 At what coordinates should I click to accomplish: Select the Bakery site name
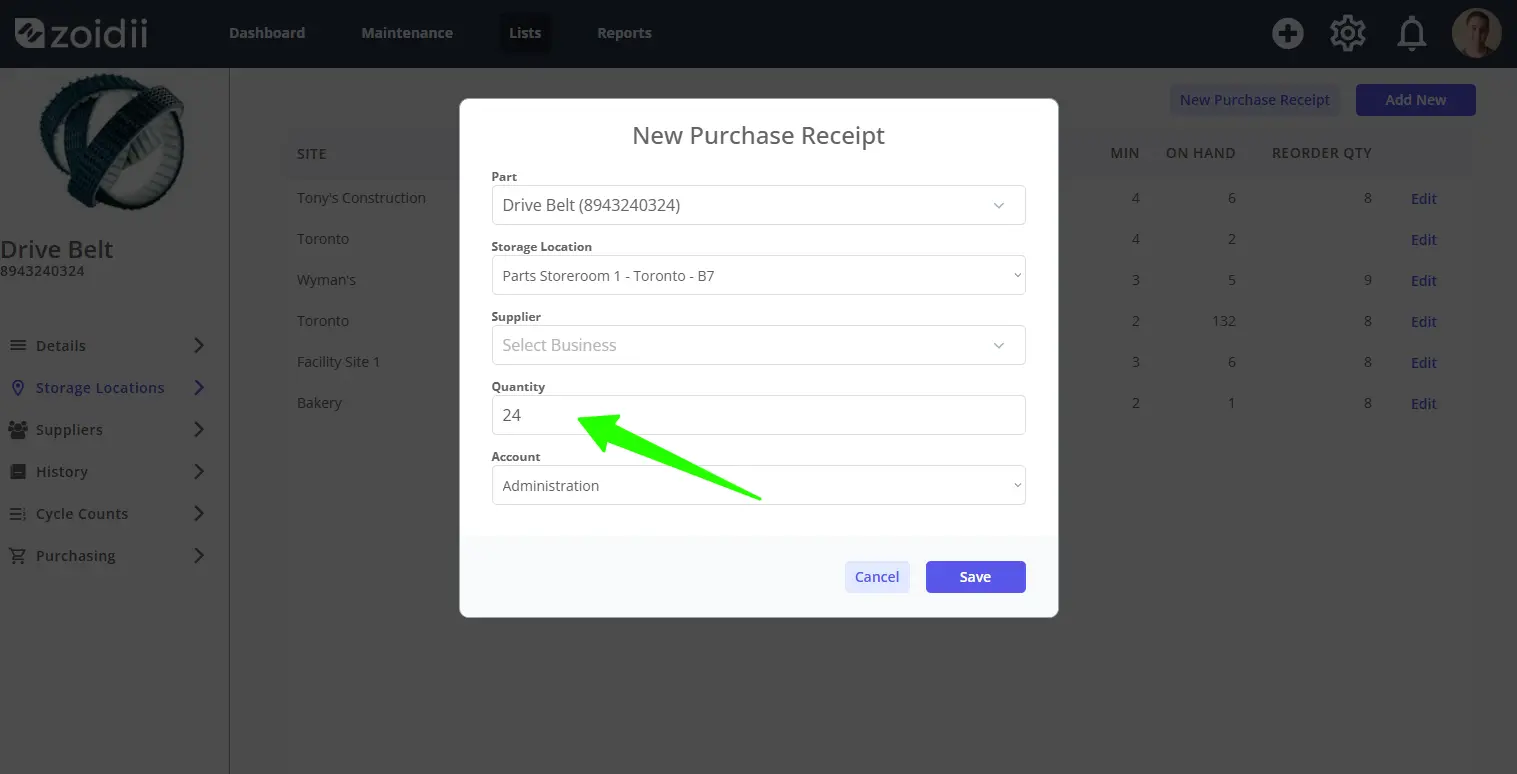coord(319,403)
